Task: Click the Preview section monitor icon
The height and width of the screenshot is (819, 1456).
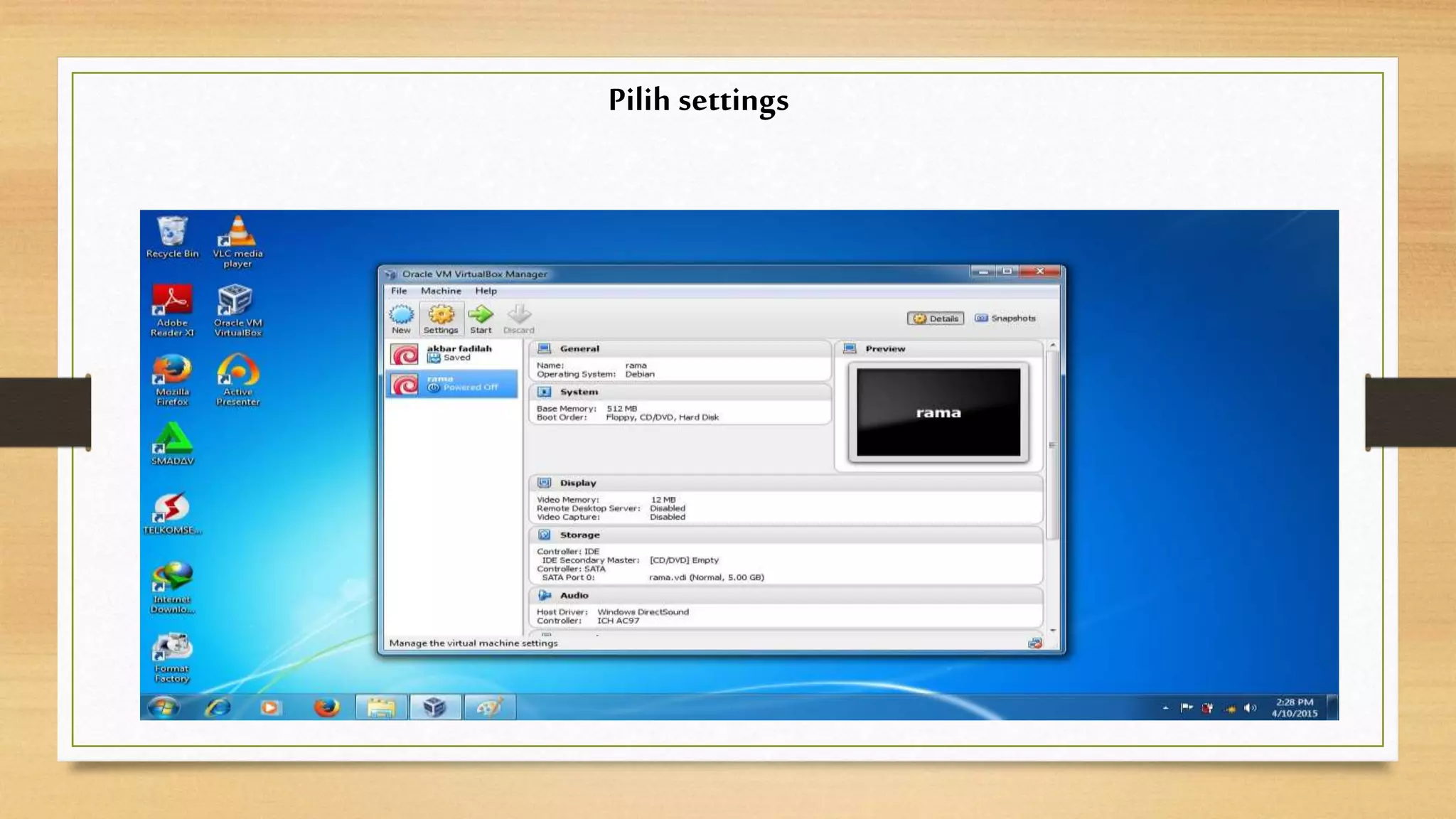Action: click(x=850, y=348)
